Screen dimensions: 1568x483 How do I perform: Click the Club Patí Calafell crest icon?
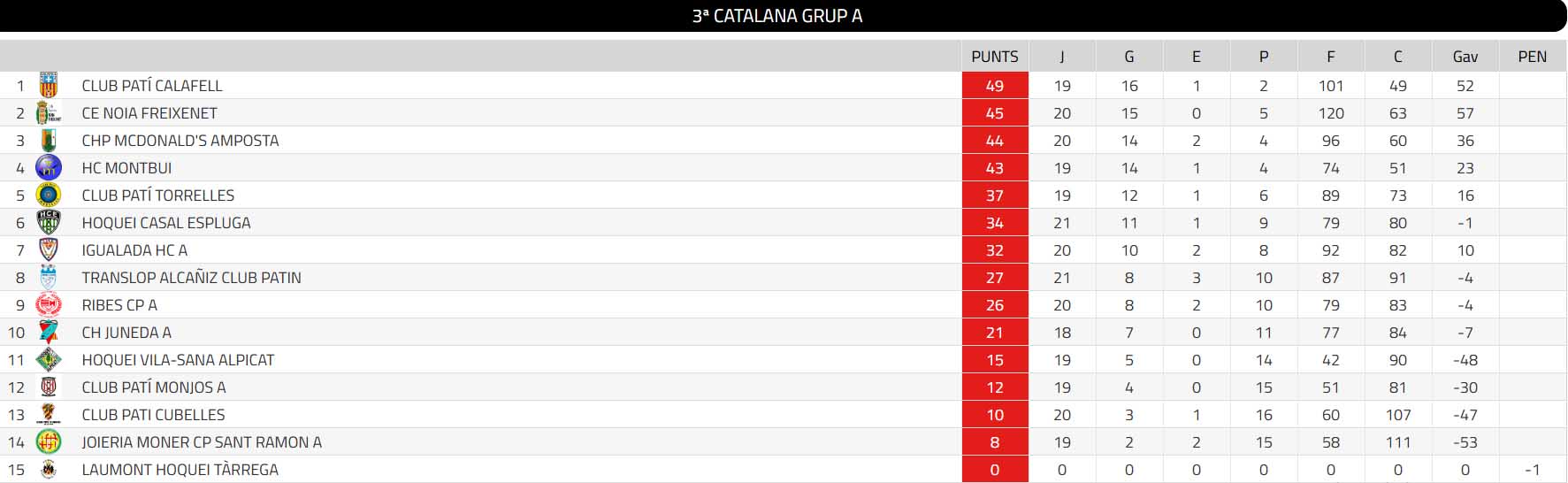click(49, 86)
